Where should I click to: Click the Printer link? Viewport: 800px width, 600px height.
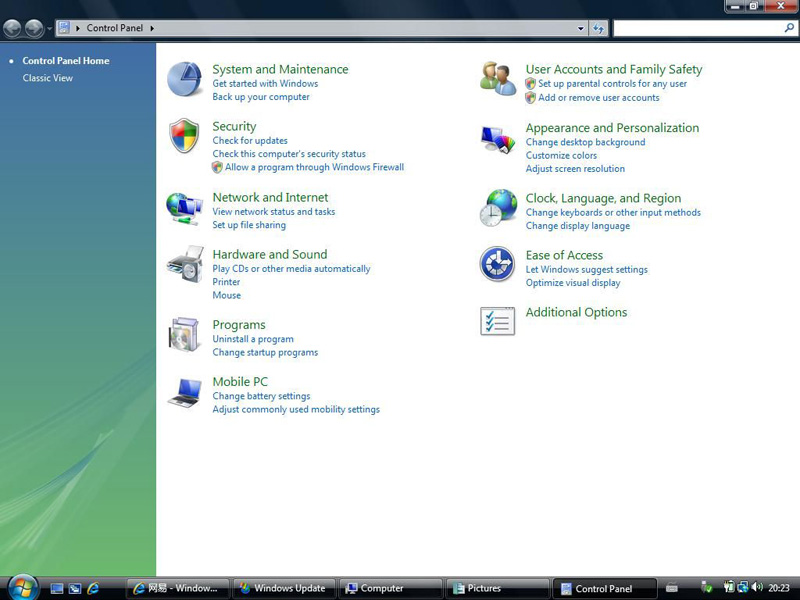(x=226, y=282)
